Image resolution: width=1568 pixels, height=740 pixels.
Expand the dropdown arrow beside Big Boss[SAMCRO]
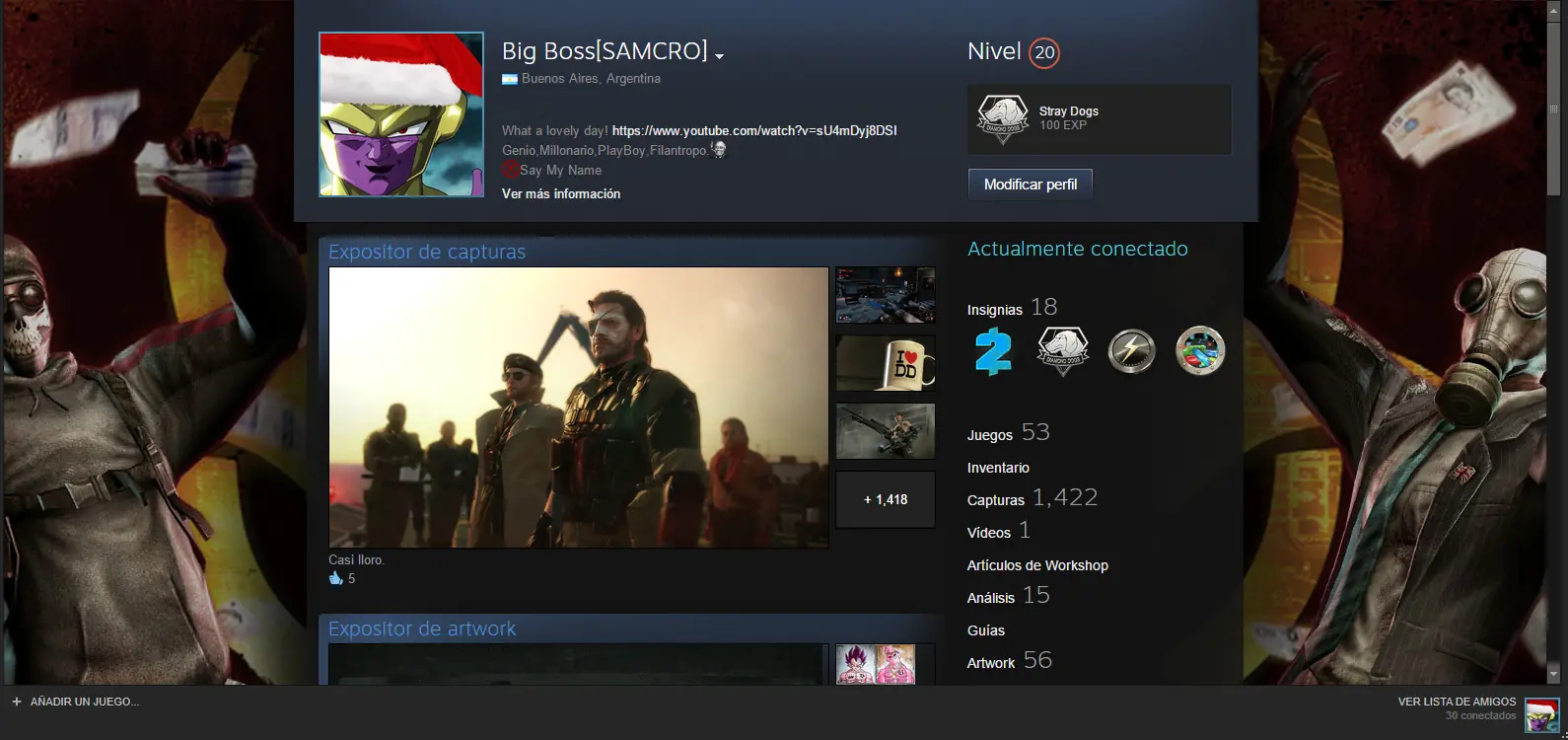pyautogui.click(x=719, y=56)
